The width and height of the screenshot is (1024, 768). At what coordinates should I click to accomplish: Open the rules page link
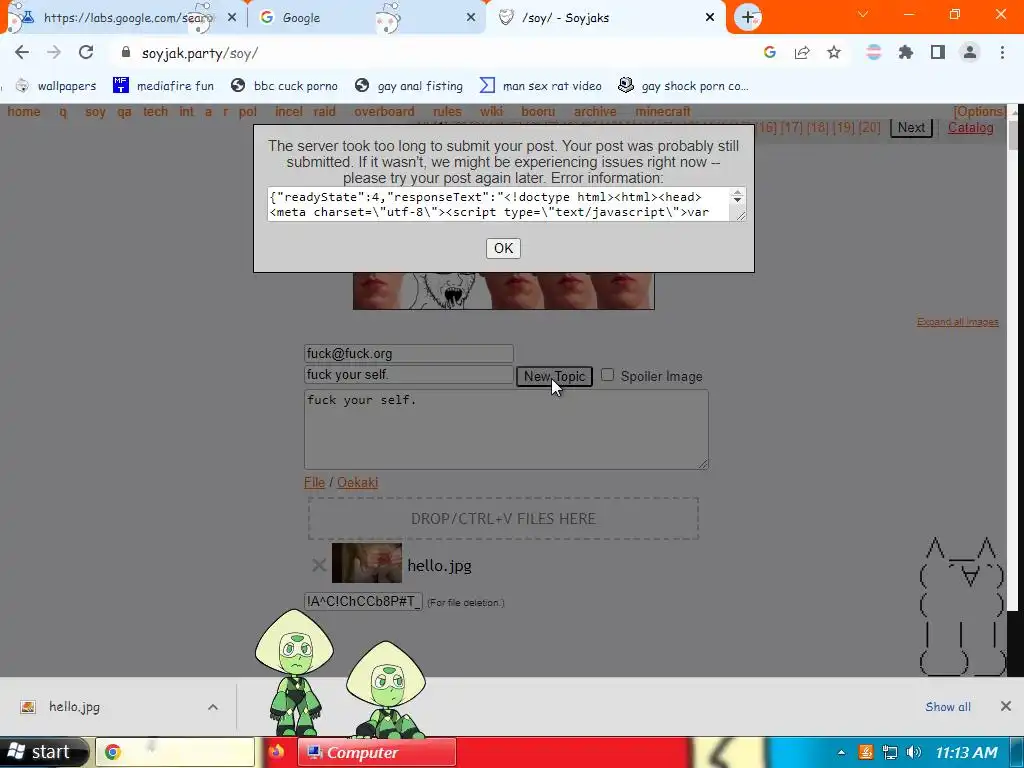pos(447,112)
